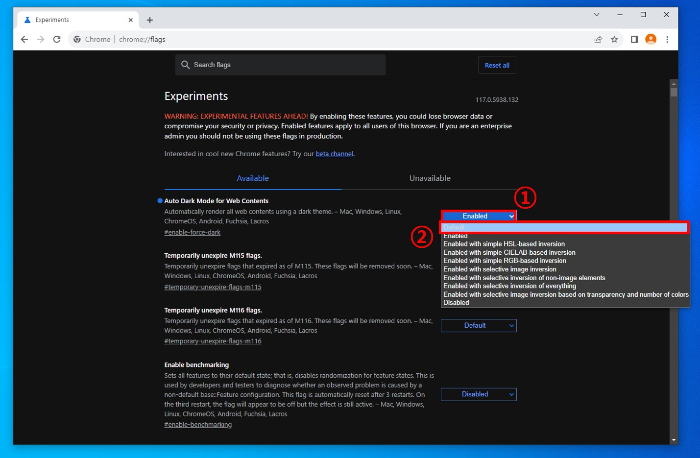The height and width of the screenshot is (458, 700).
Task: Go back using the browser back arrow
Action: [x=25, y=39]
